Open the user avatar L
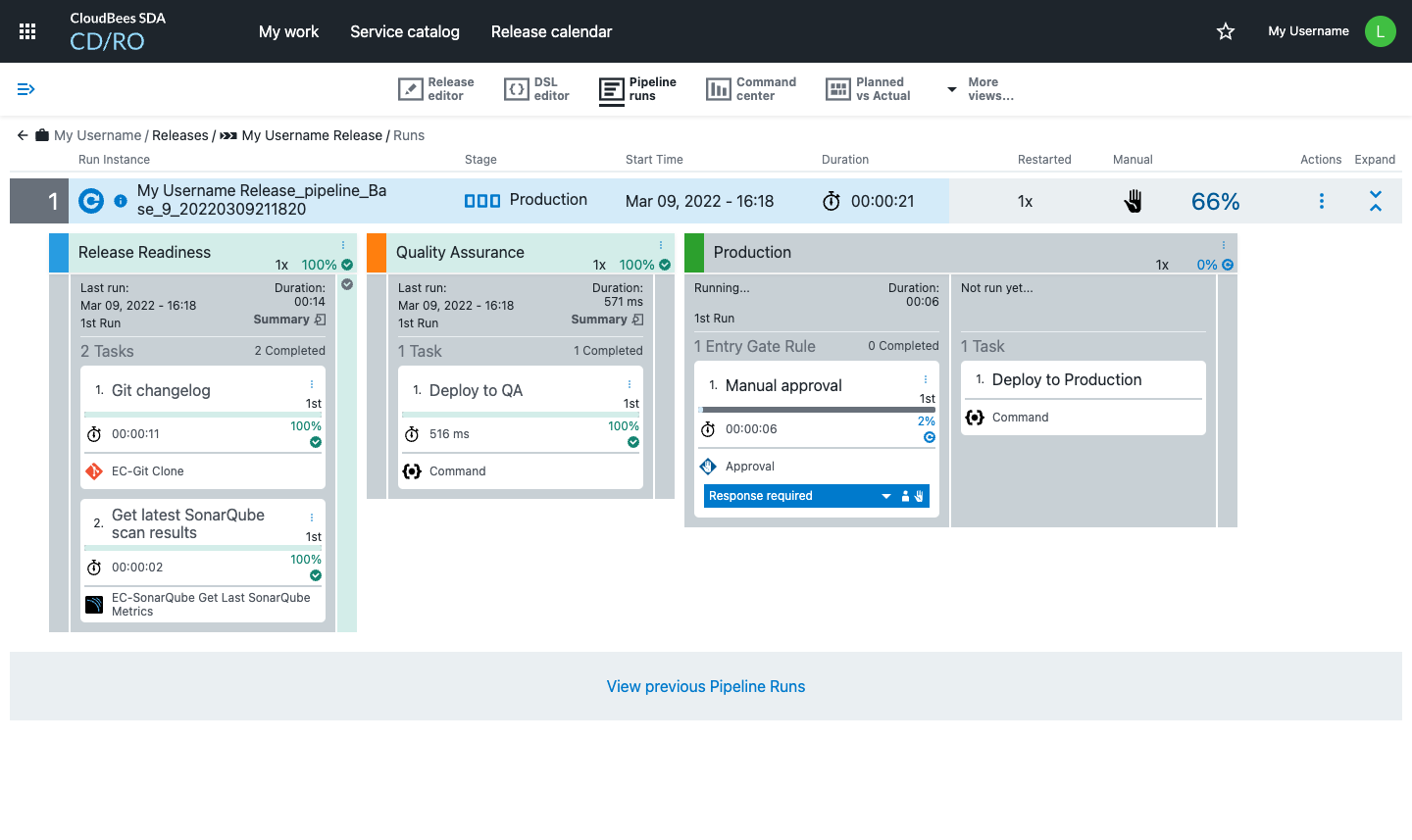This screenshot has height=840, width=1412. point(1380,31)
